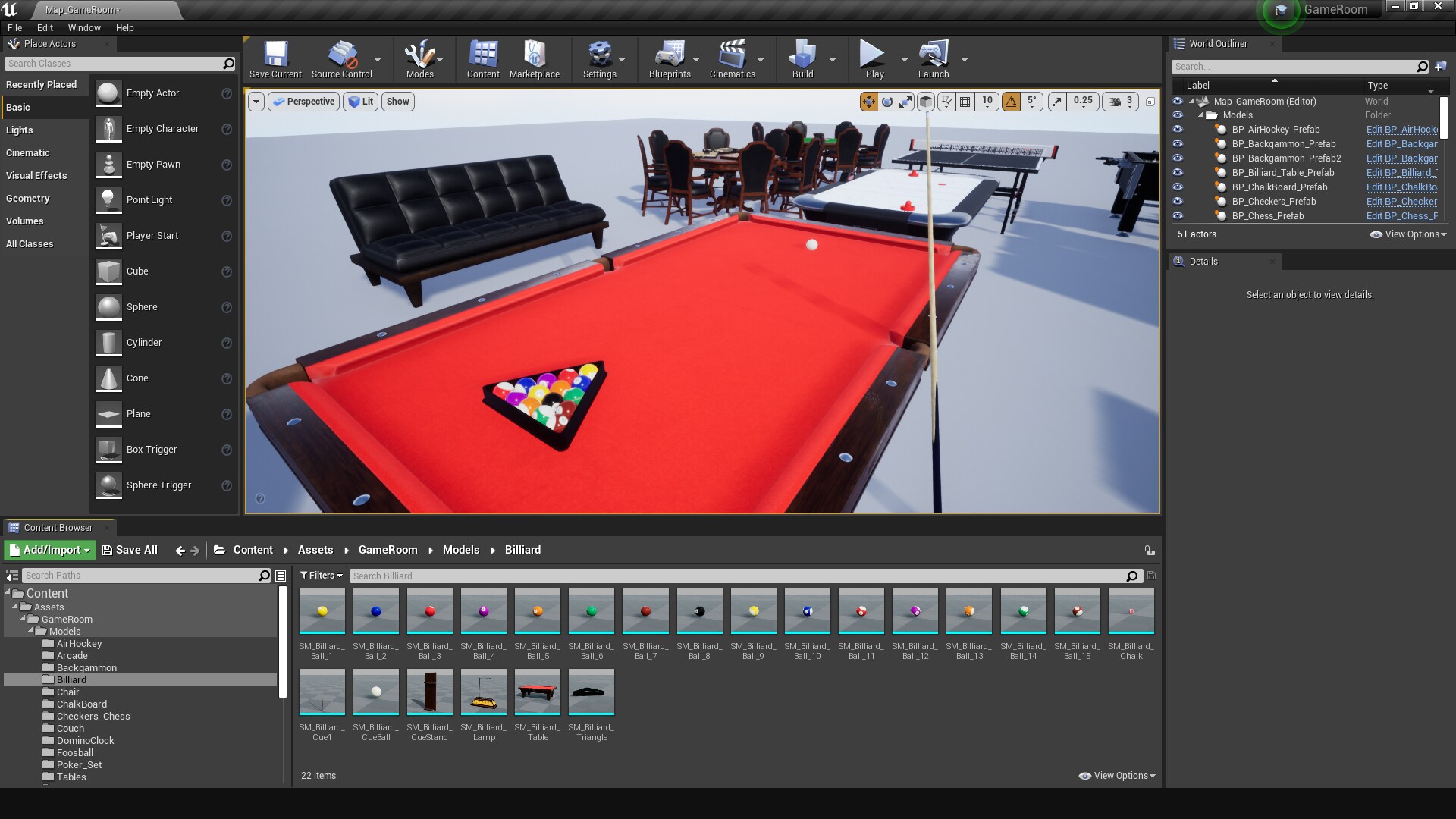Click the Save All button
1456x819 pixels.
130,550
